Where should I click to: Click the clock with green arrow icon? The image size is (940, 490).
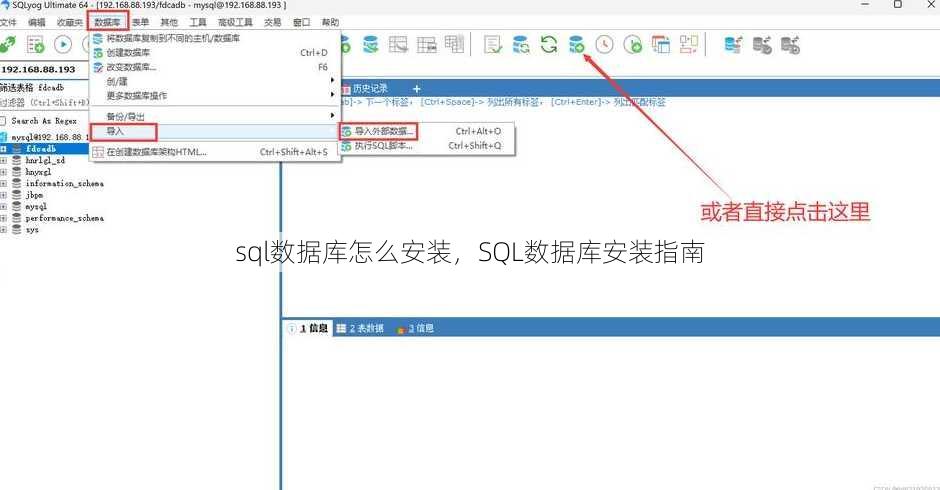pyautogui.click(x=632, y=44)
